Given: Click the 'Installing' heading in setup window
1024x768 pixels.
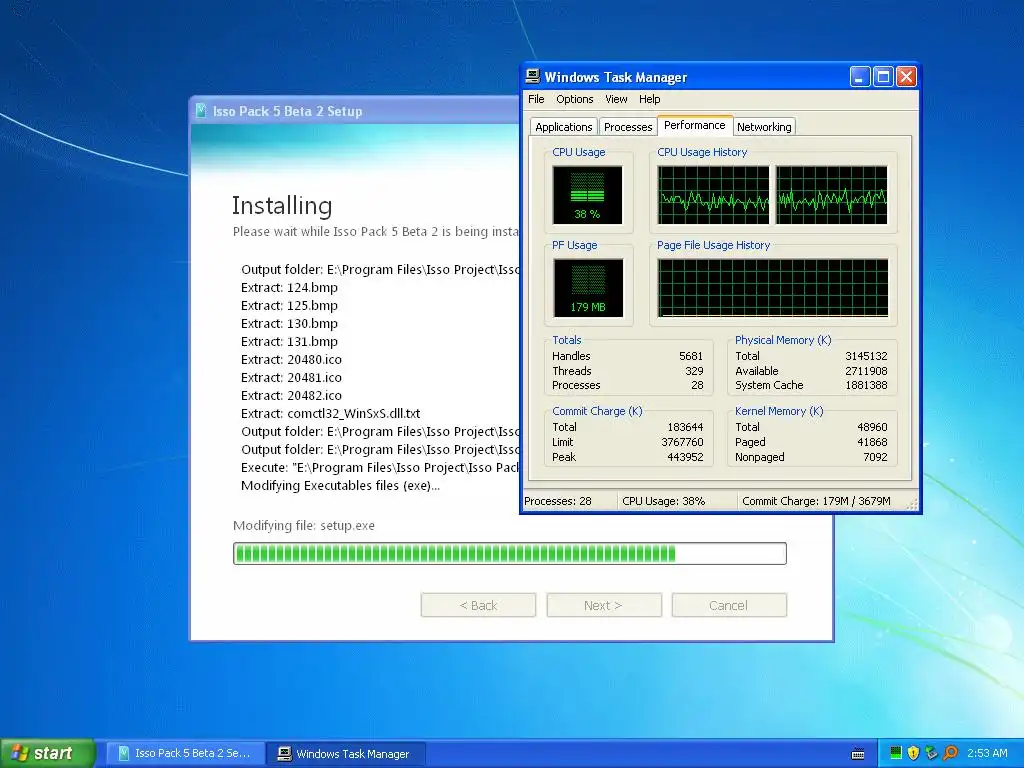Looking at the screenshot, I should pyautogui.click(x=282, y=206).
